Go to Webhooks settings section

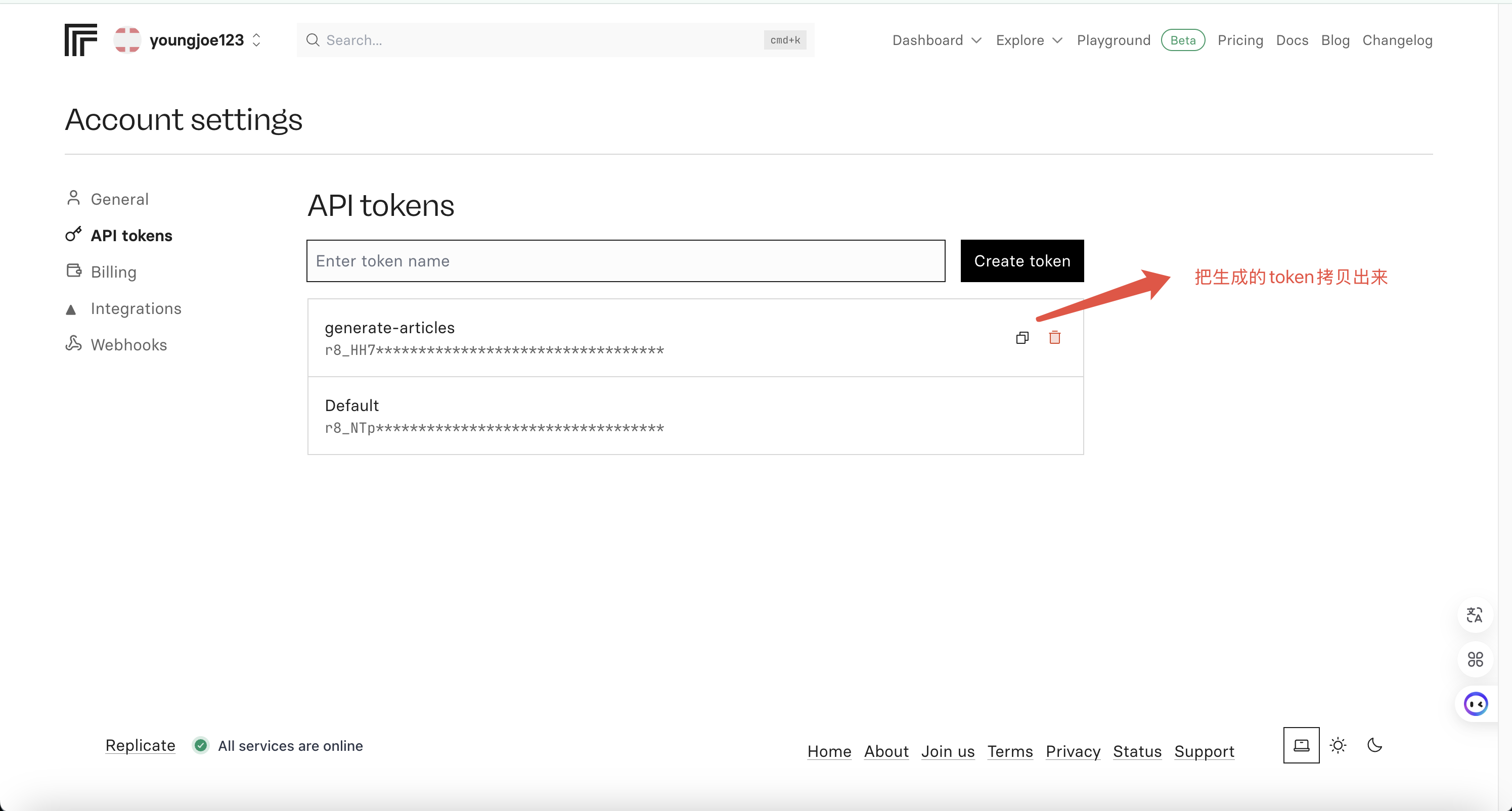pyautogui.click(x=128, y=344)
